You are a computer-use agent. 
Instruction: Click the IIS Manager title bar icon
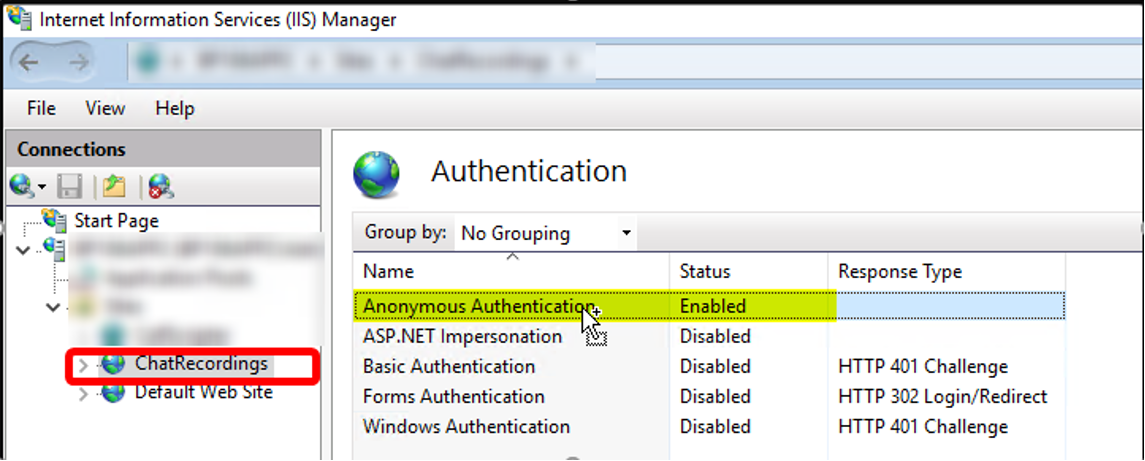(x=18, y=18)
